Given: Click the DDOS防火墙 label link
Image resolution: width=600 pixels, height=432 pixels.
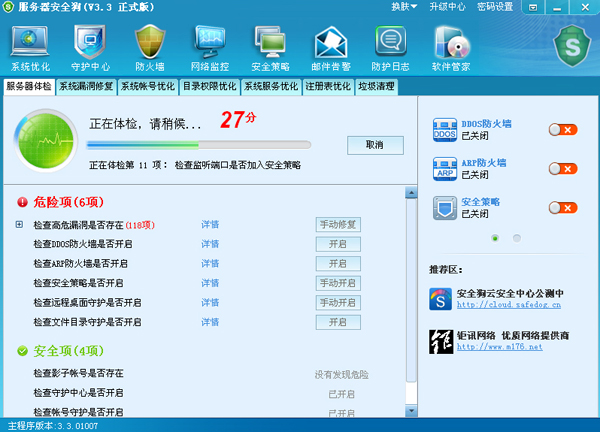Looking at the screenshot, I should tap(486, 124).
